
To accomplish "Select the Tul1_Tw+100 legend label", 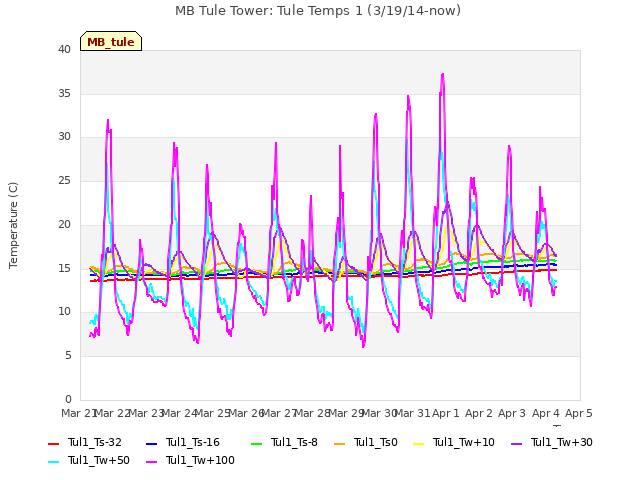I will (x=200, y=460).
